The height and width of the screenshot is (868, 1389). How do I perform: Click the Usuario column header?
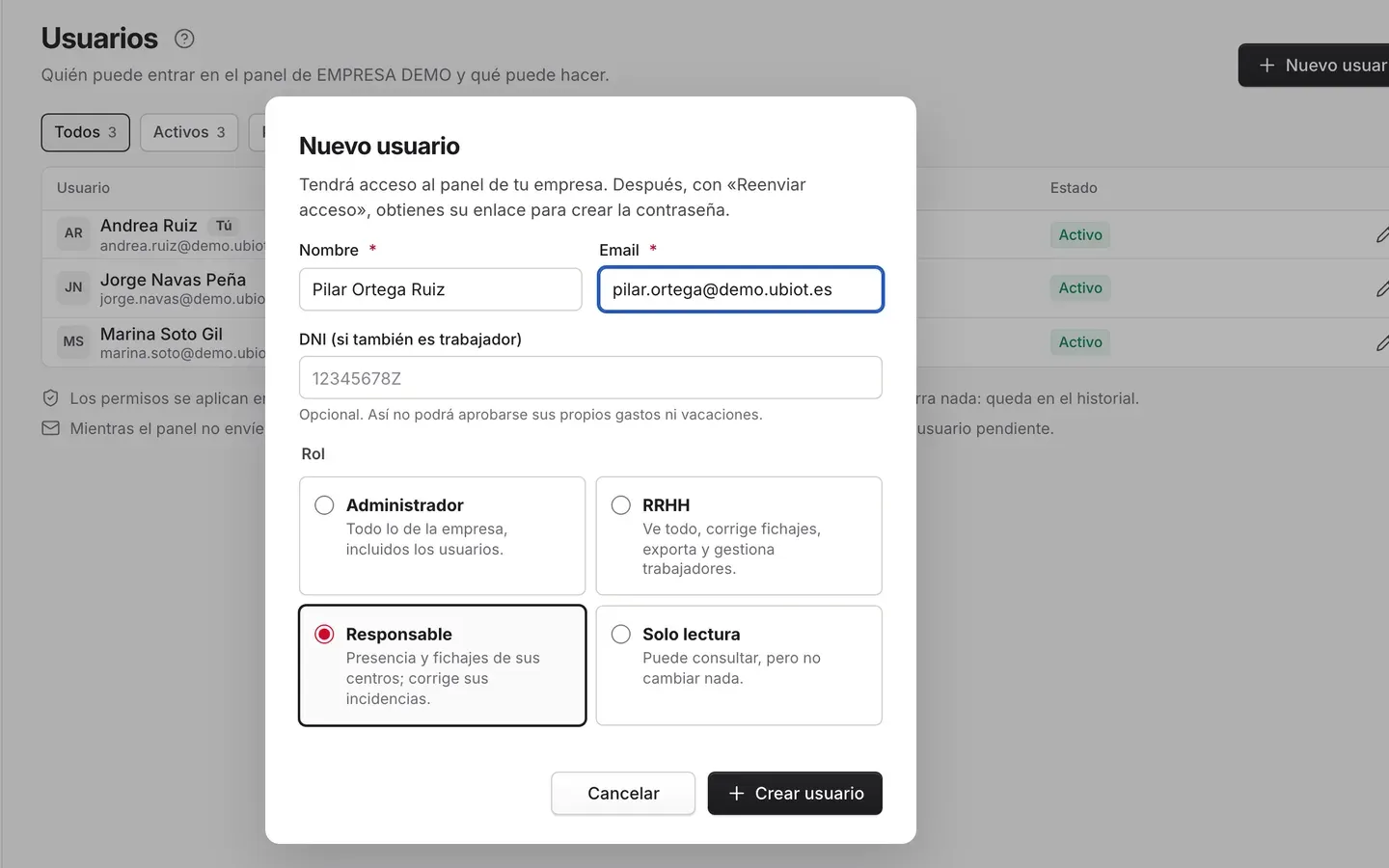click(x=83, y=188)
